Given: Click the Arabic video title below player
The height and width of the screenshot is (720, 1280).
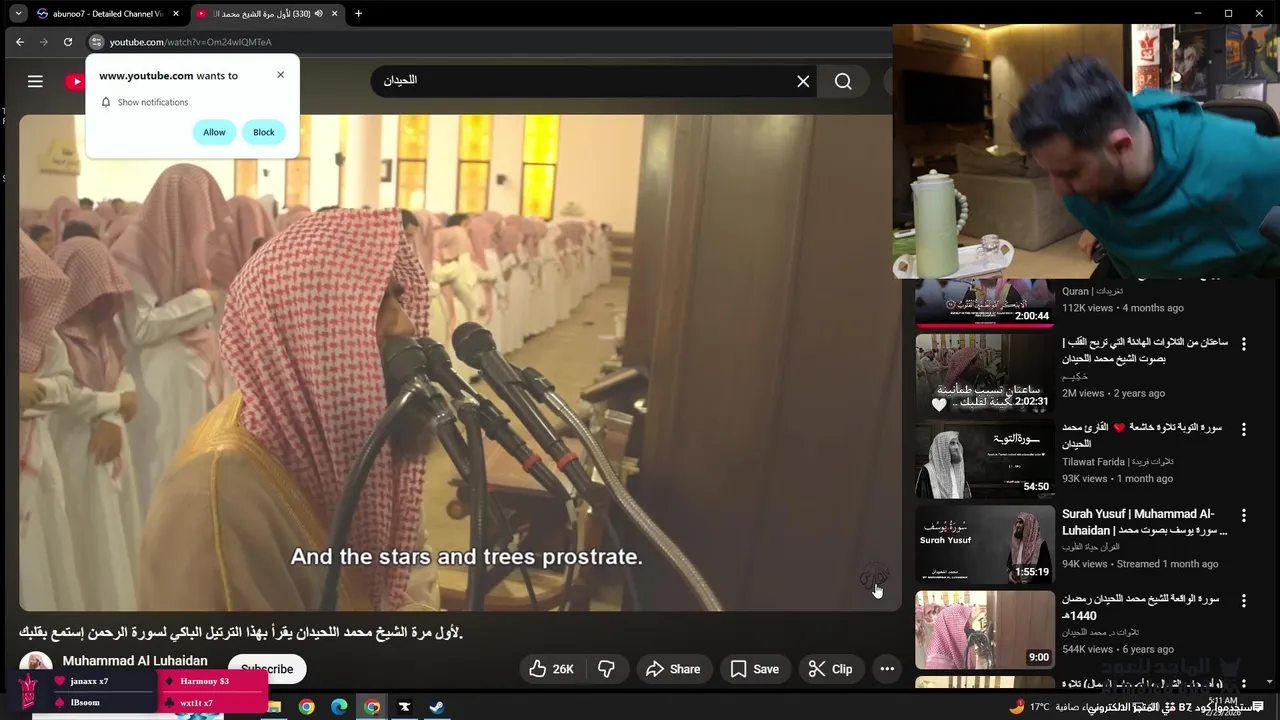Looking at the screenshot, I should [x=241, y=632].
